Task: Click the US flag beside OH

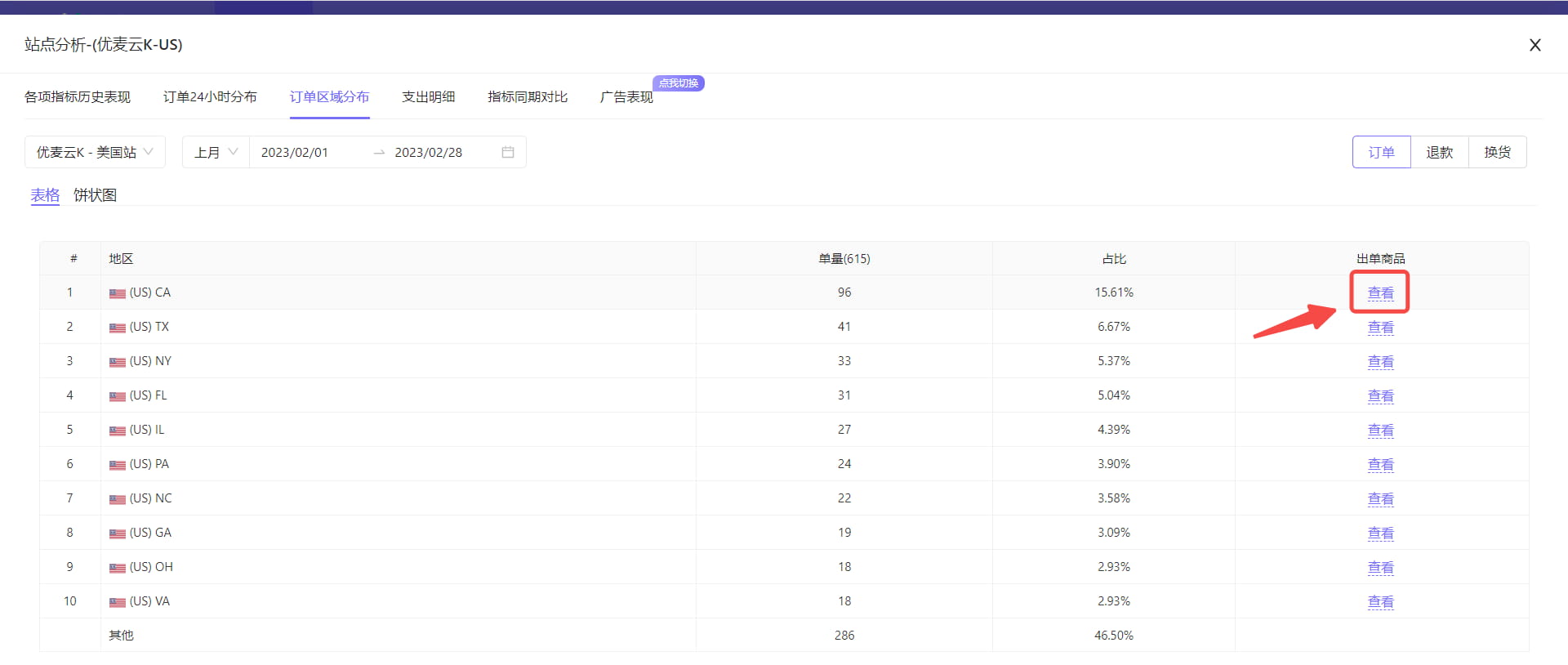Action: 118,568
